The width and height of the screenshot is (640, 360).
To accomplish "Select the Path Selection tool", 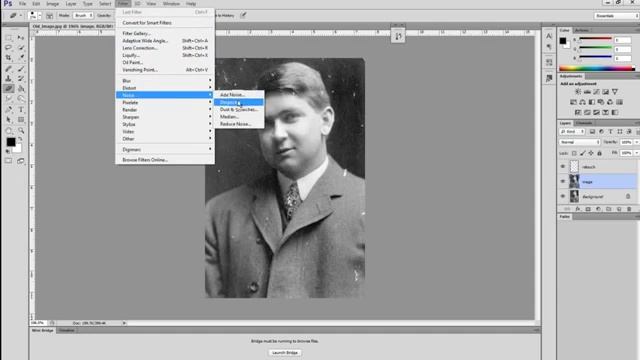I will (x=9, y=120).
